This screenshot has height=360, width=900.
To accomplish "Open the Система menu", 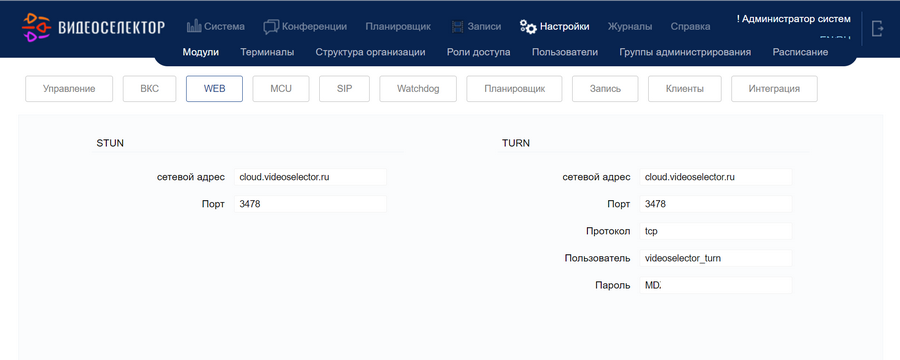I will tap(224, 26).
